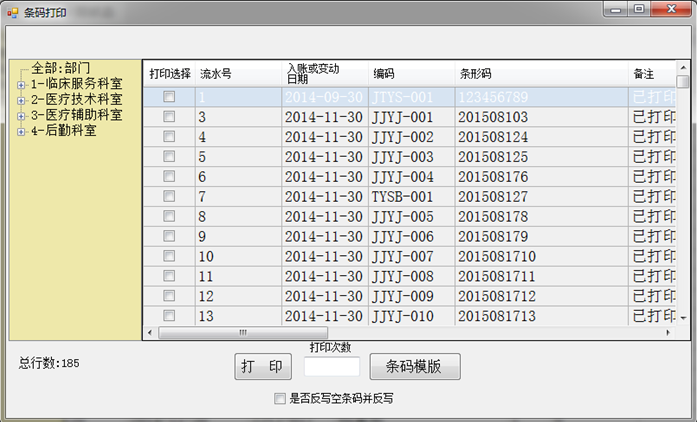Select barcode cell 123456789

click(541, 97)
